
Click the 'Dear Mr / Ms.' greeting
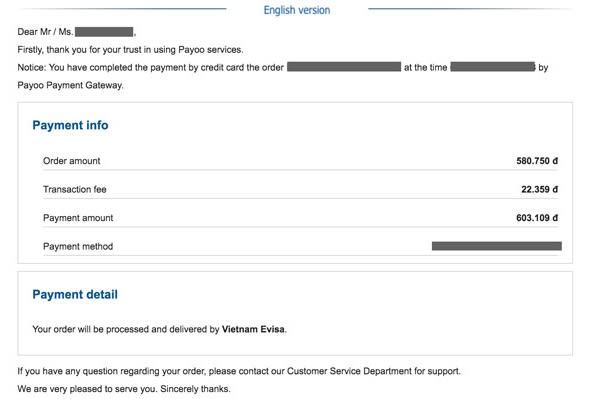coord(45,32)
